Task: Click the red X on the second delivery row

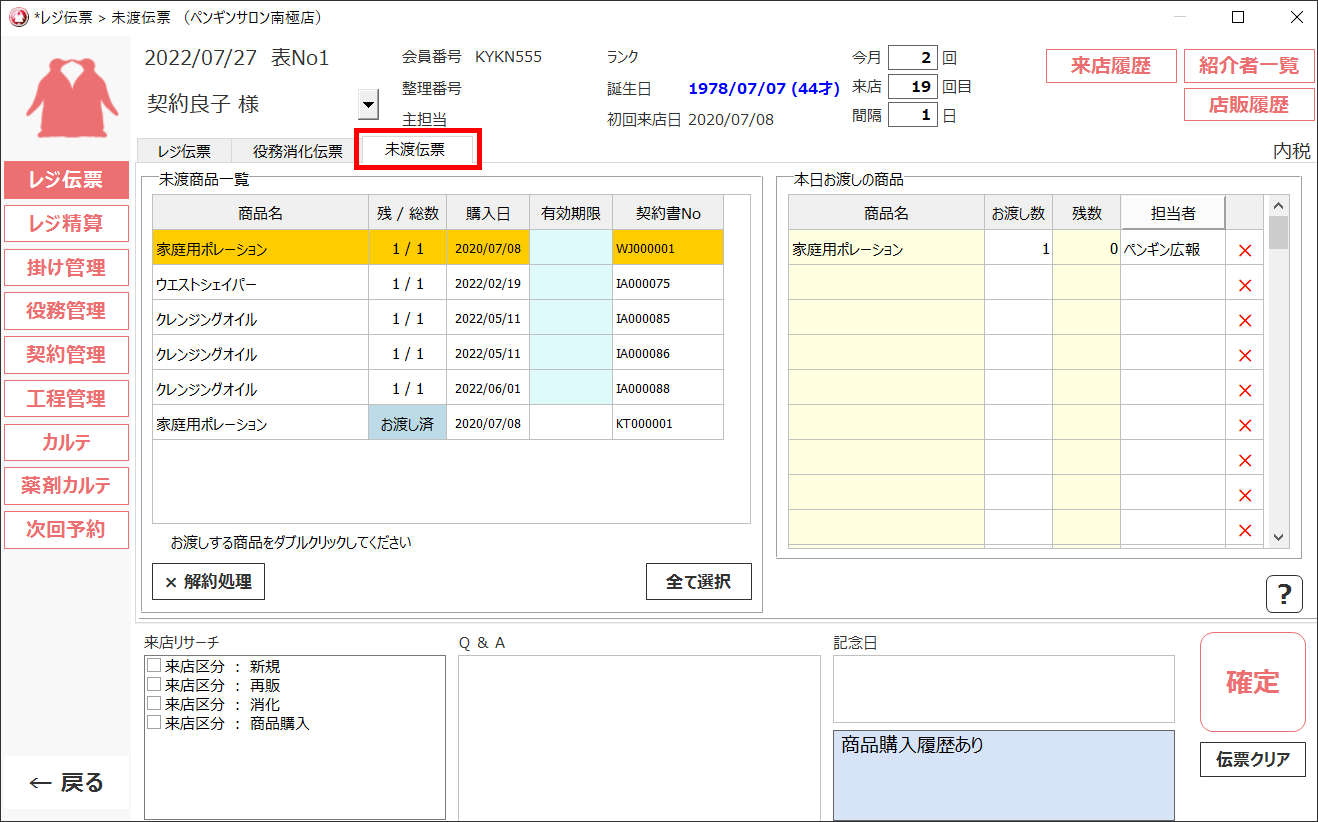Action: click(1245, 286)
